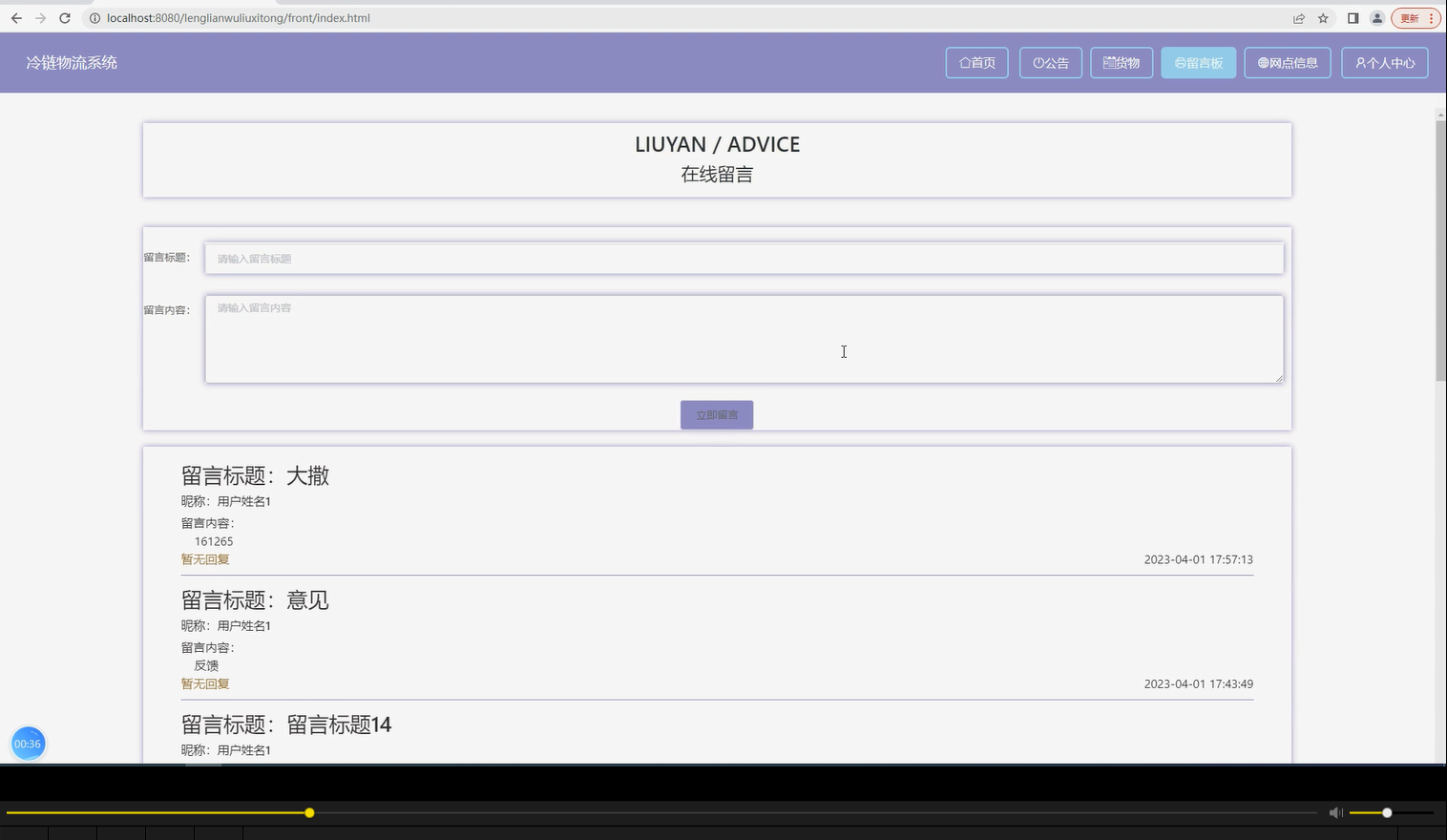Mute with the player speaker icon

pos(1335,813)
